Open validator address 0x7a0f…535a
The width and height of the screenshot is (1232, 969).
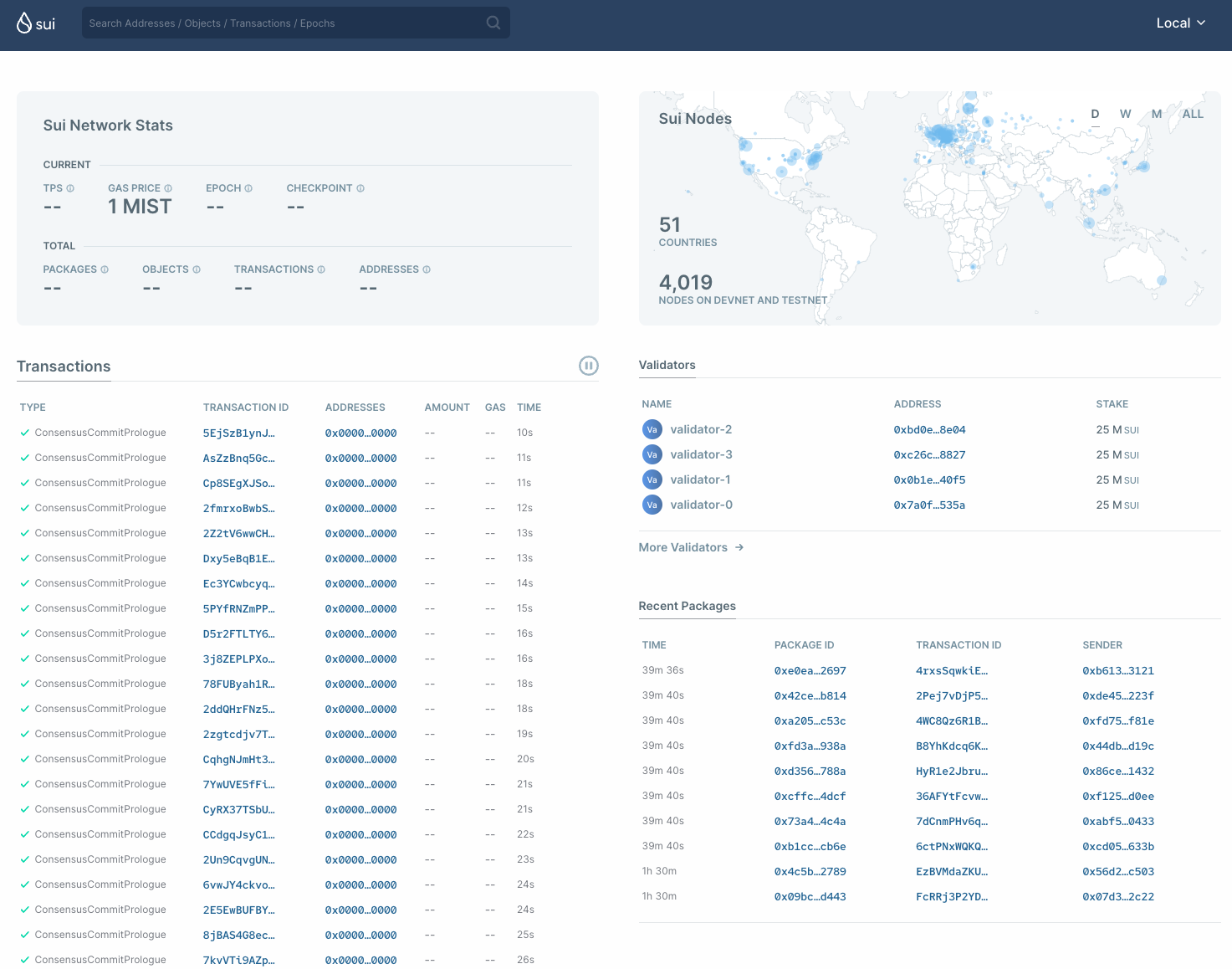pyautogui.click(x=929, y=505)
